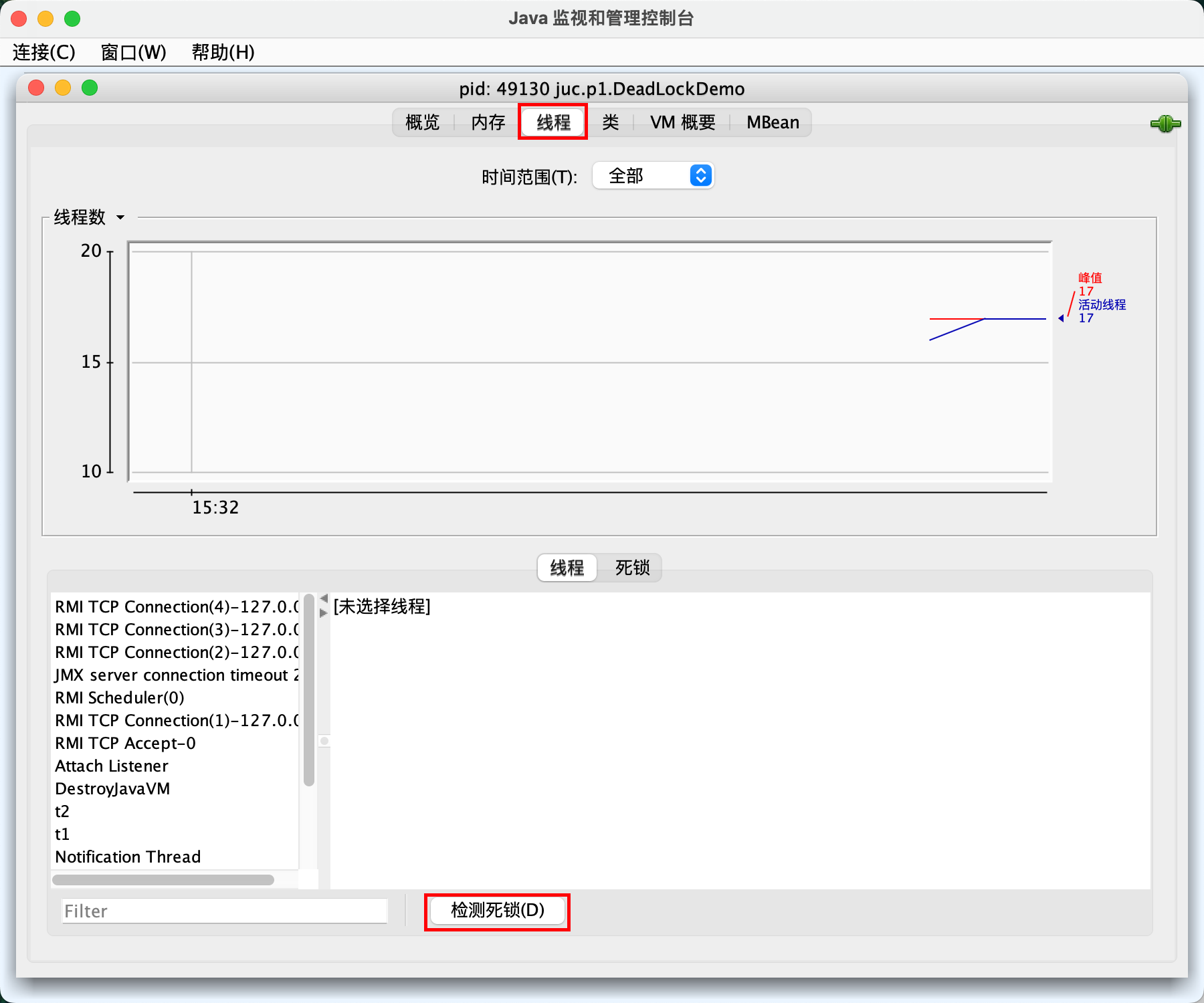
Task: Click the split pane divider handle
Action: point(324,741)
